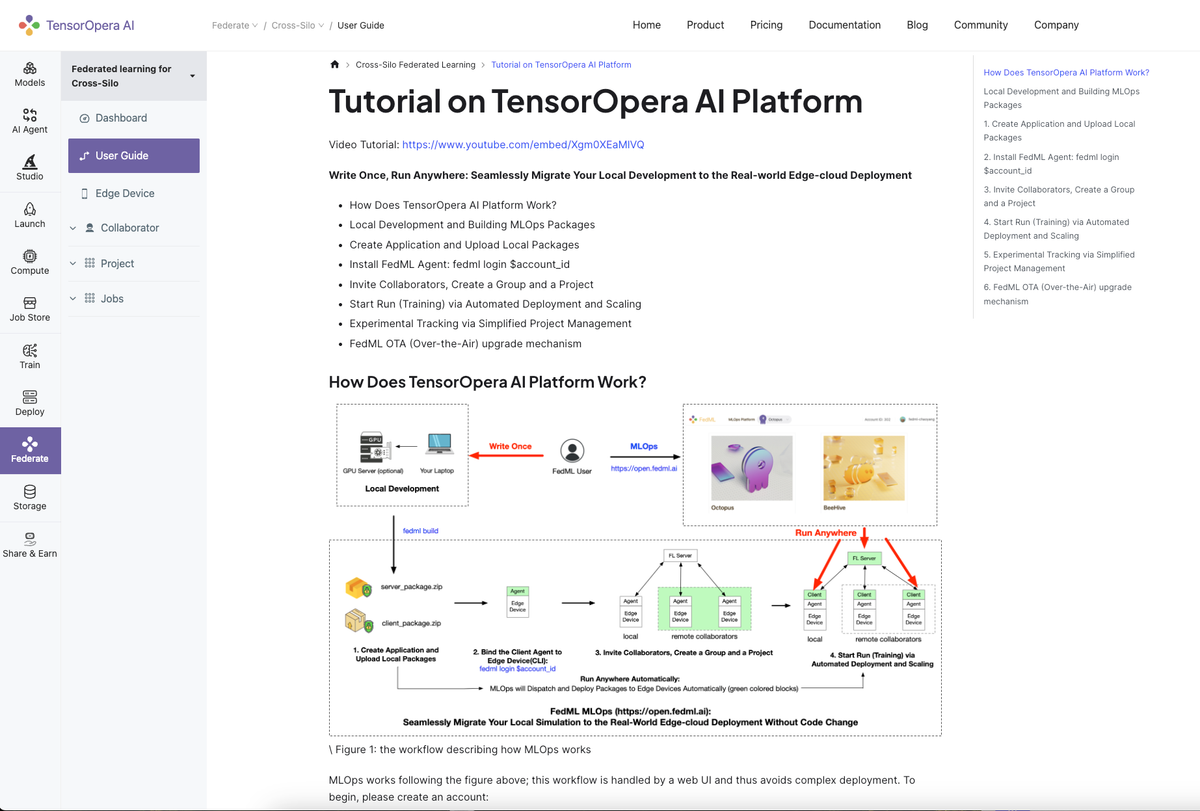Select the AI Agent sidebar icon
Screen dimensions: 1200x811
(29, 121)
